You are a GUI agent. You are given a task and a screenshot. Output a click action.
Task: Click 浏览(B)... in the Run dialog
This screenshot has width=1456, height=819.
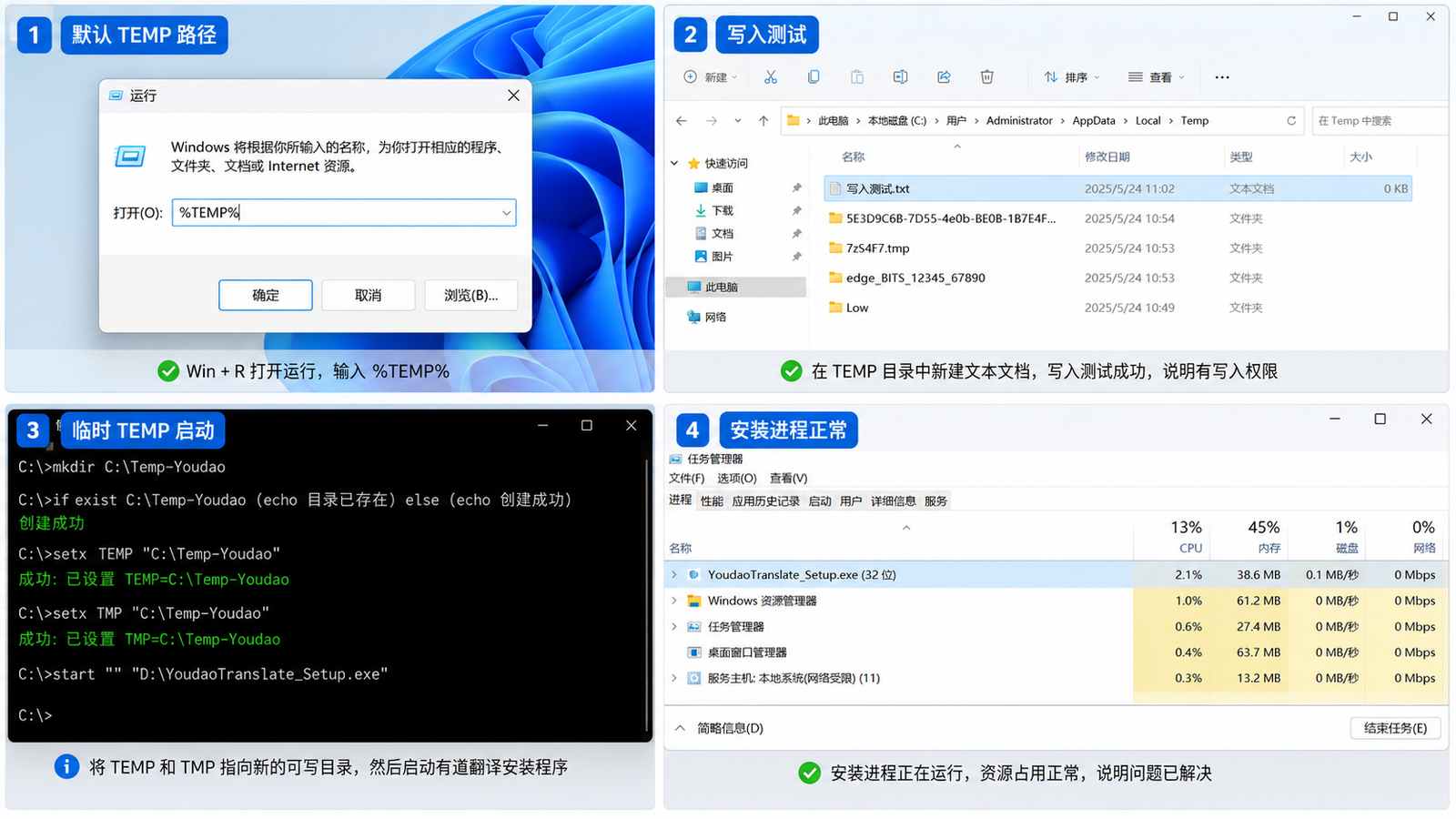click(471, 295)
